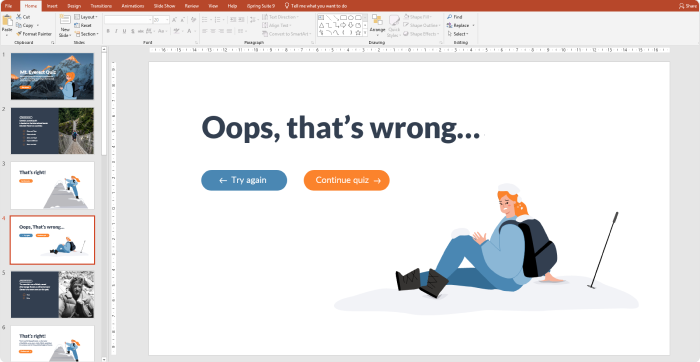Select slide 3 That's right thumbnail
This screenshot has width=700, height=362.
point(52,185)
